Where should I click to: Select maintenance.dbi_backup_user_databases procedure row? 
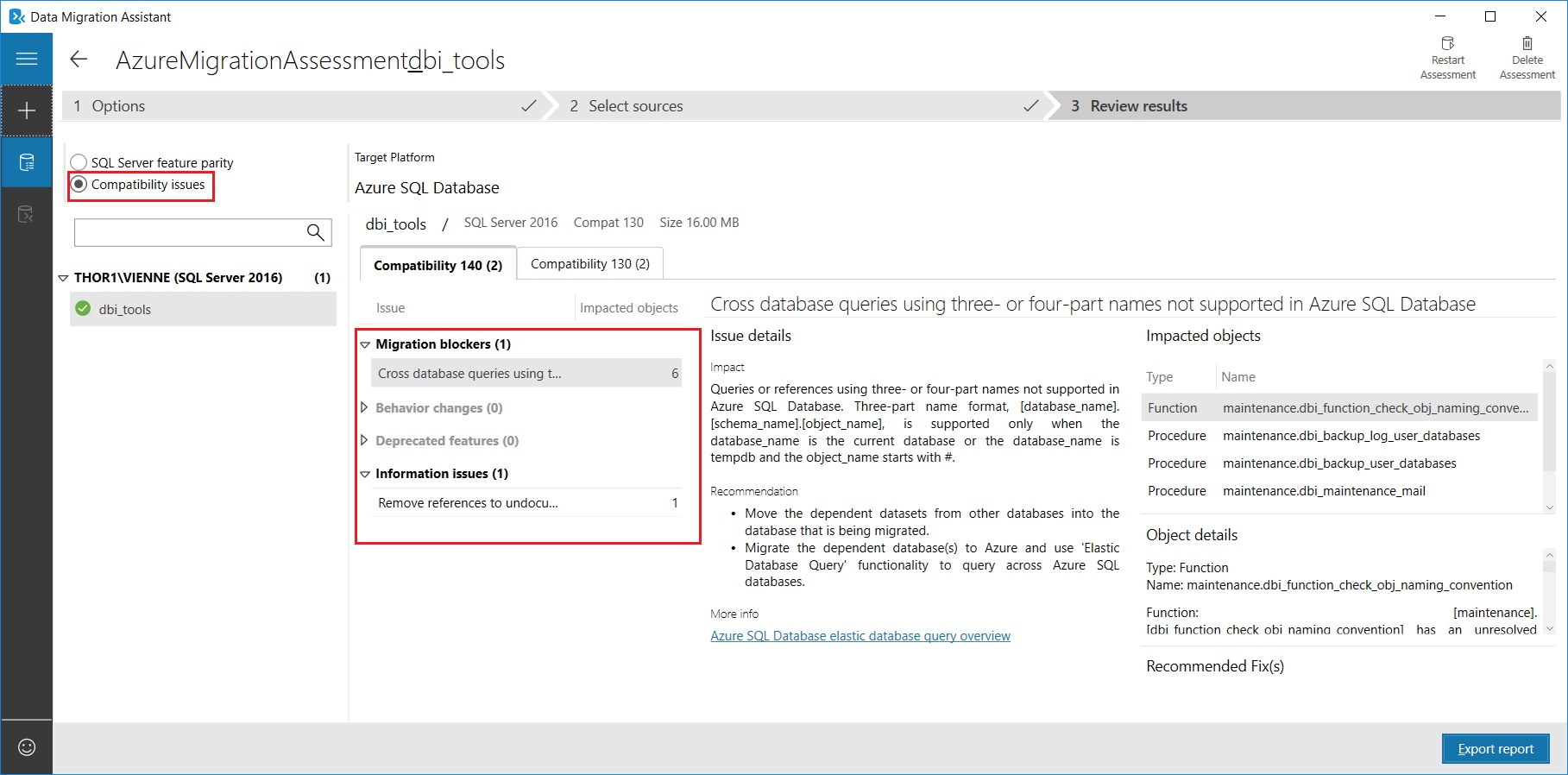pyautogui.click(x=1339, y=463)
